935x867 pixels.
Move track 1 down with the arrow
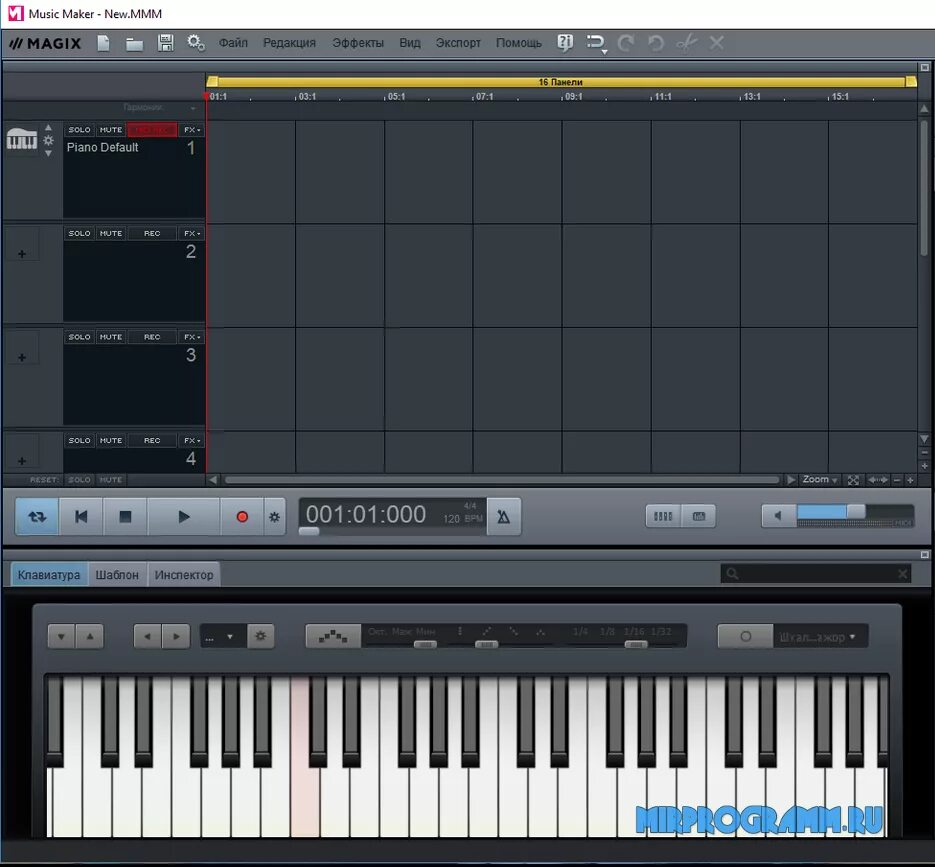tap(48, 153)
